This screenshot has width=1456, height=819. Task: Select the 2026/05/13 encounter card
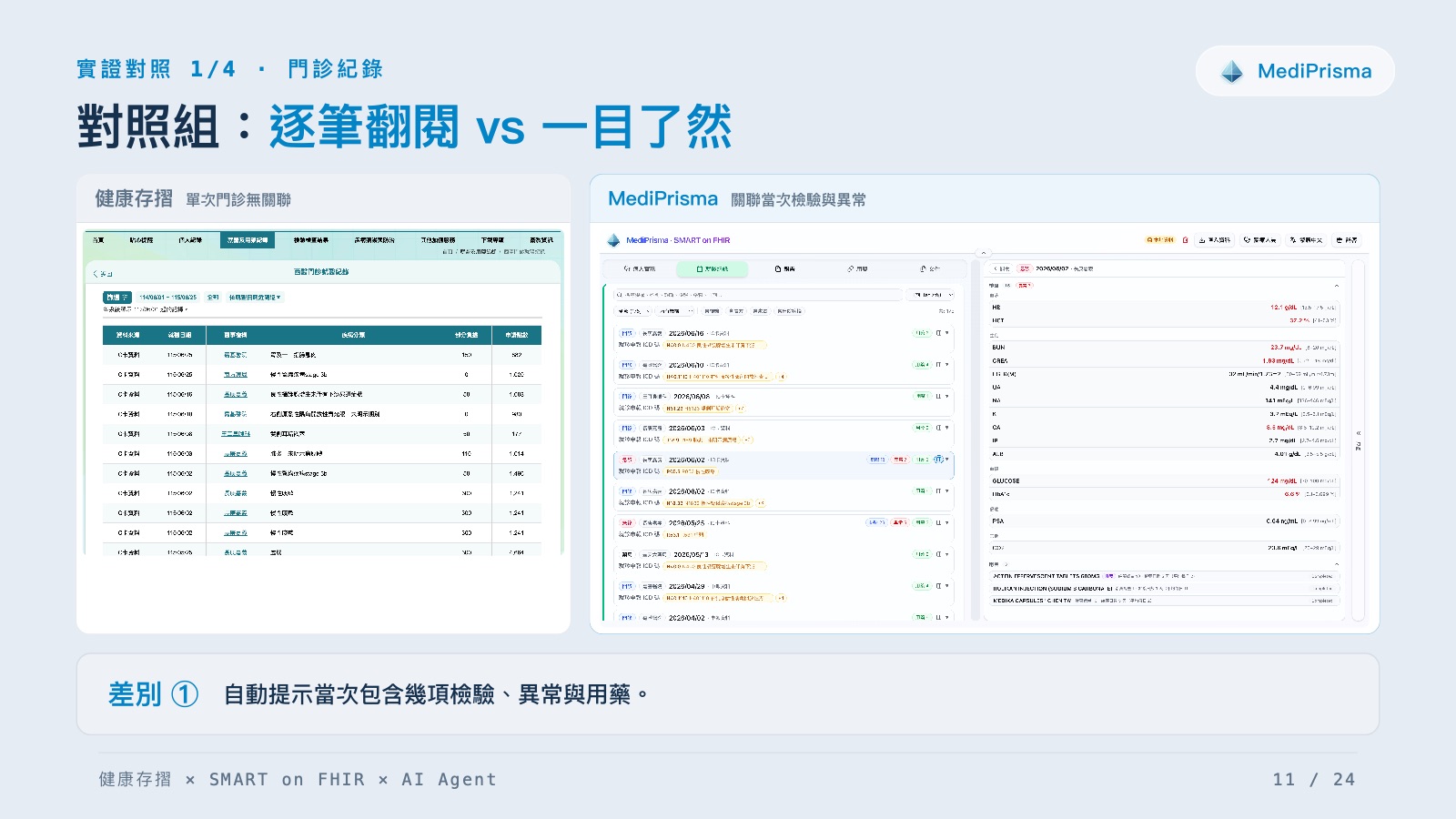tap(784, 560)
